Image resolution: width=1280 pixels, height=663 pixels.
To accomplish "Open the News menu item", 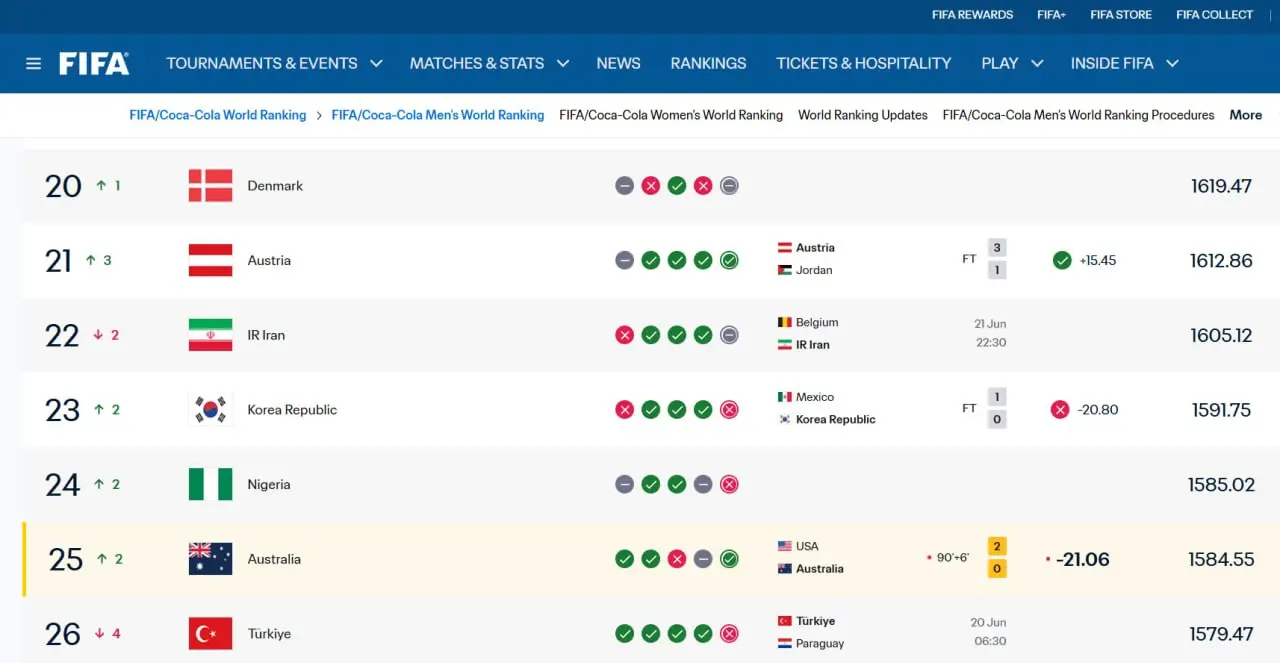I will pos(618,63).
